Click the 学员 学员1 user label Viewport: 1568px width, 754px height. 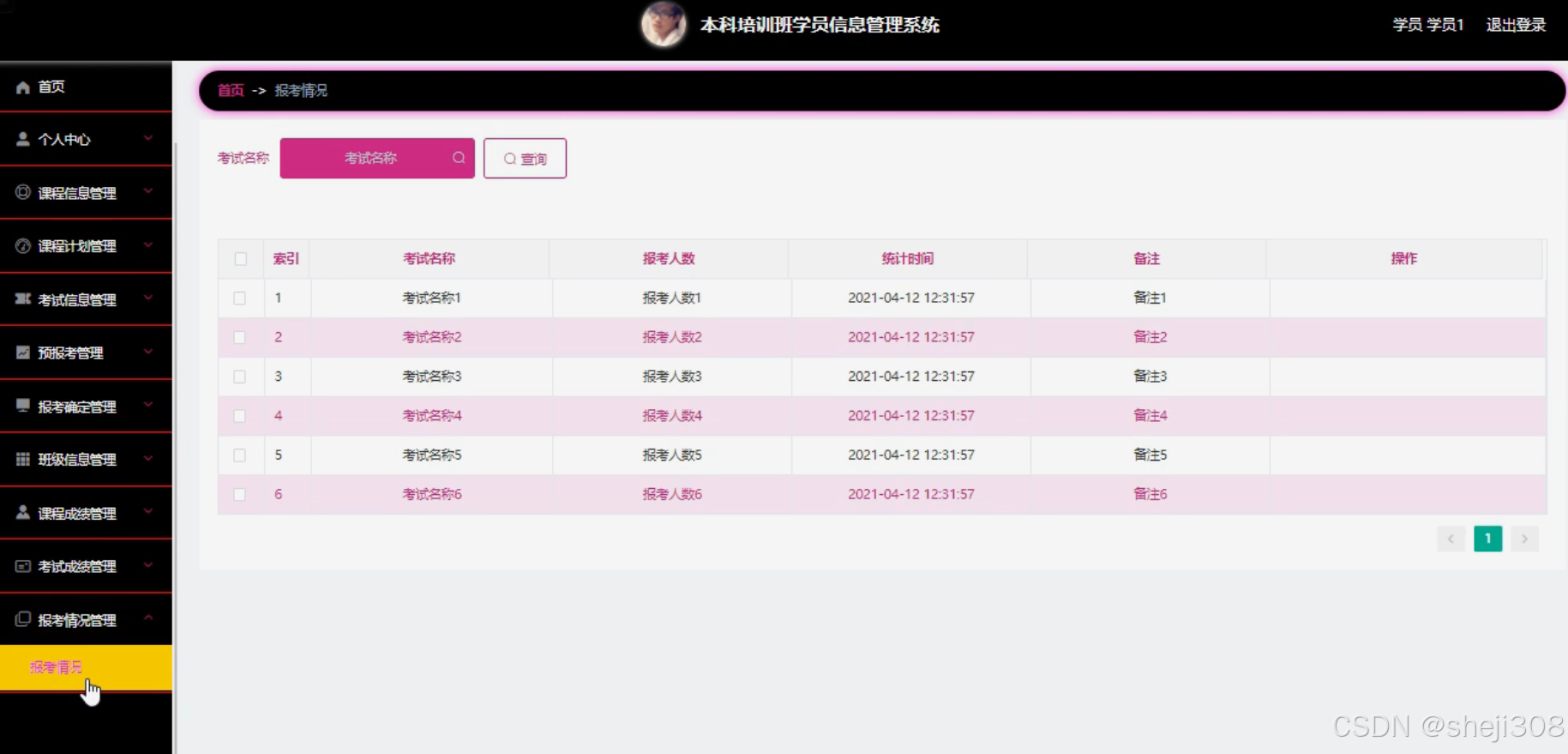[1428, 25]
